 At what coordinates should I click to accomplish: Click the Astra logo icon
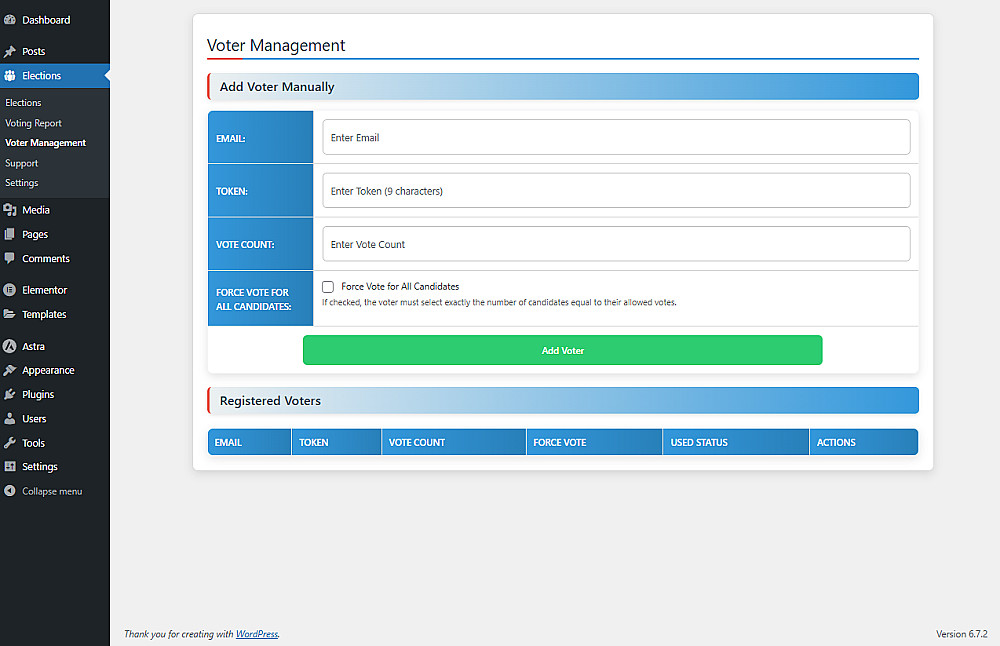(x=10, y=346)
